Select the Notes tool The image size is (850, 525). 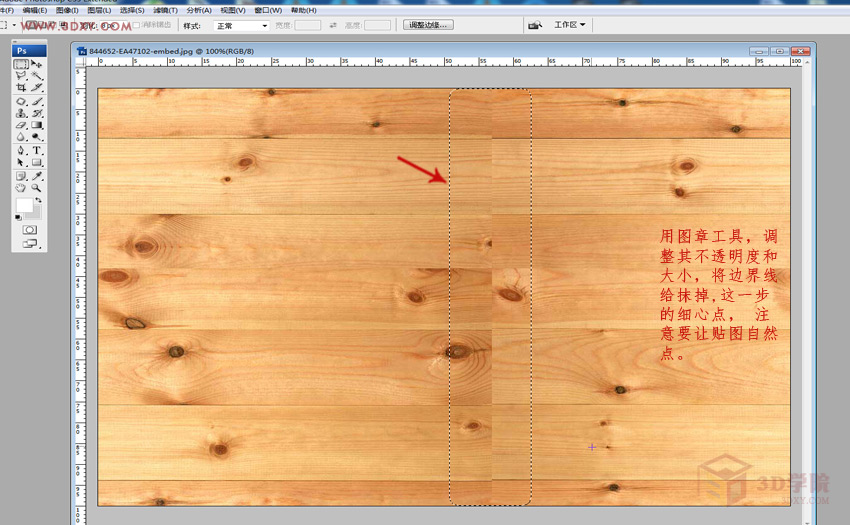click(x=21, y=176)
